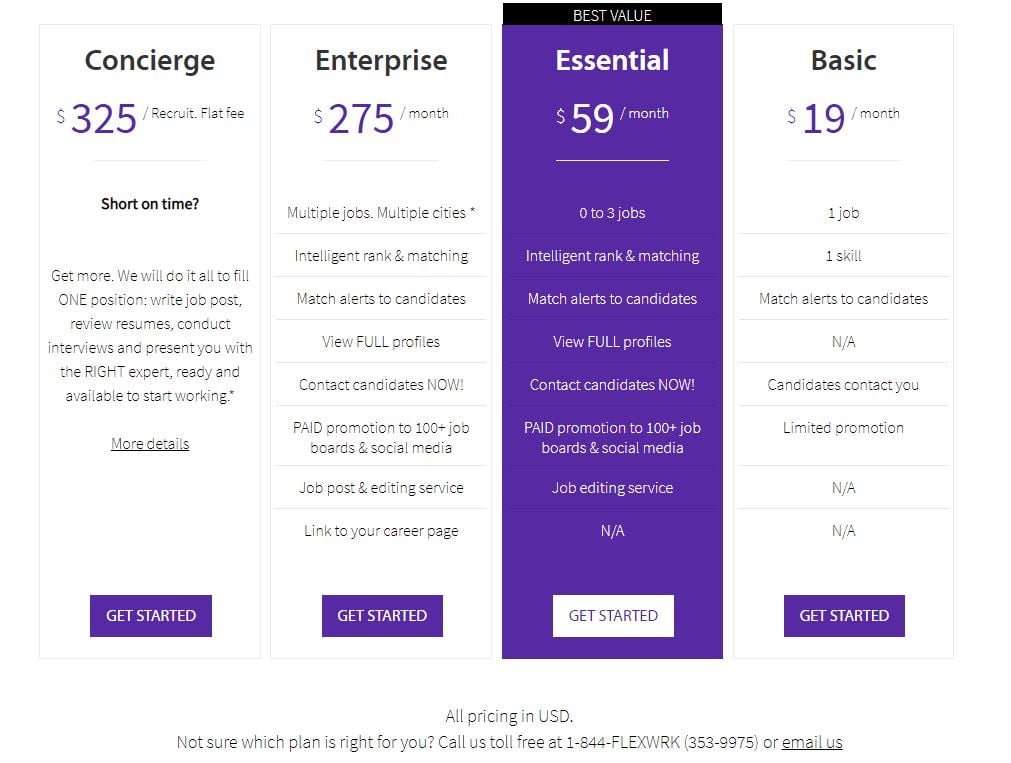Select Get Started for Basic plan
This screenshot has width=1011, height=763.
[x=844, y=616]
